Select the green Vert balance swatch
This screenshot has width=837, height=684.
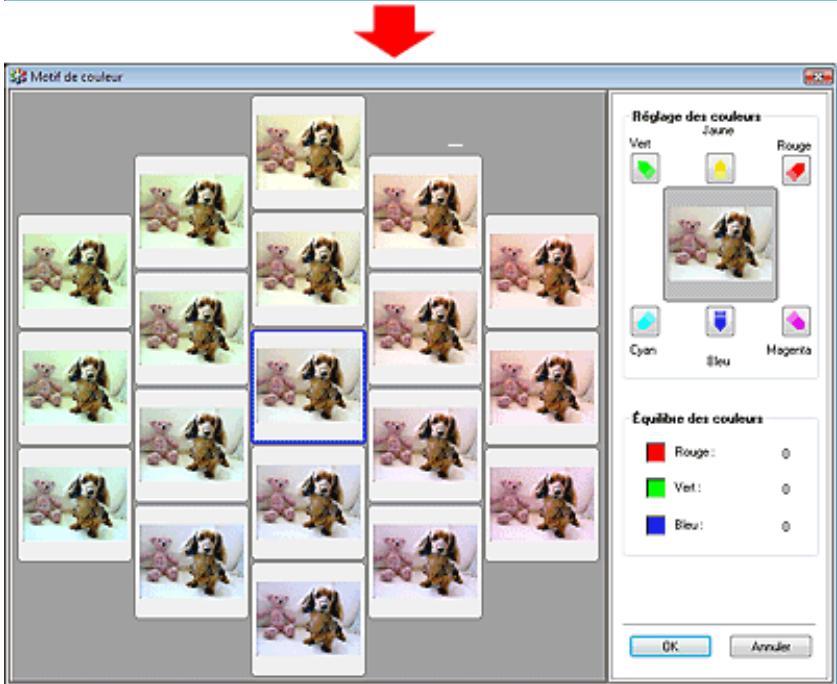click(656, 489)
